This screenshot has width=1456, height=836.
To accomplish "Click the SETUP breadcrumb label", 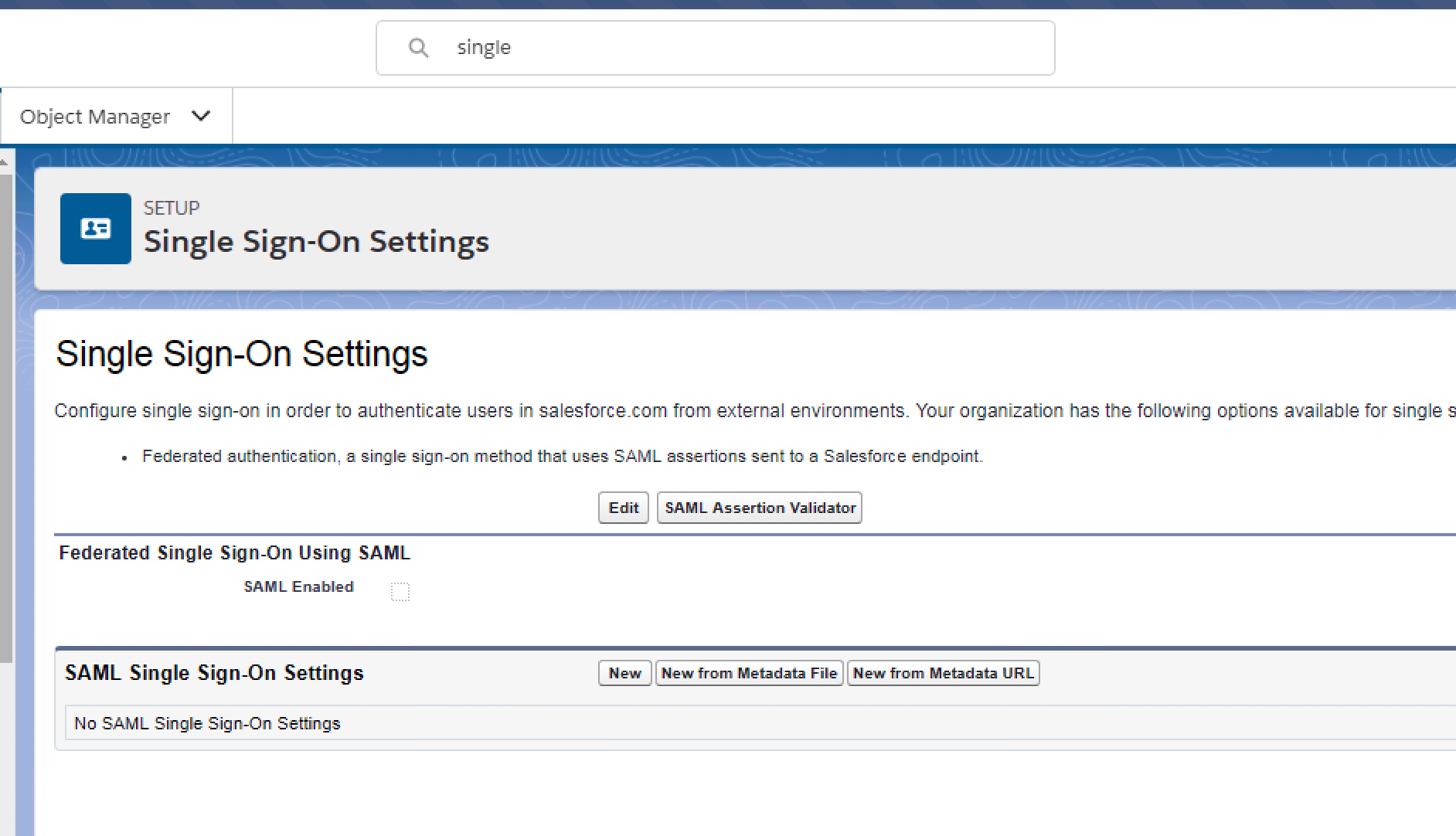I will [x=172, y=208].
